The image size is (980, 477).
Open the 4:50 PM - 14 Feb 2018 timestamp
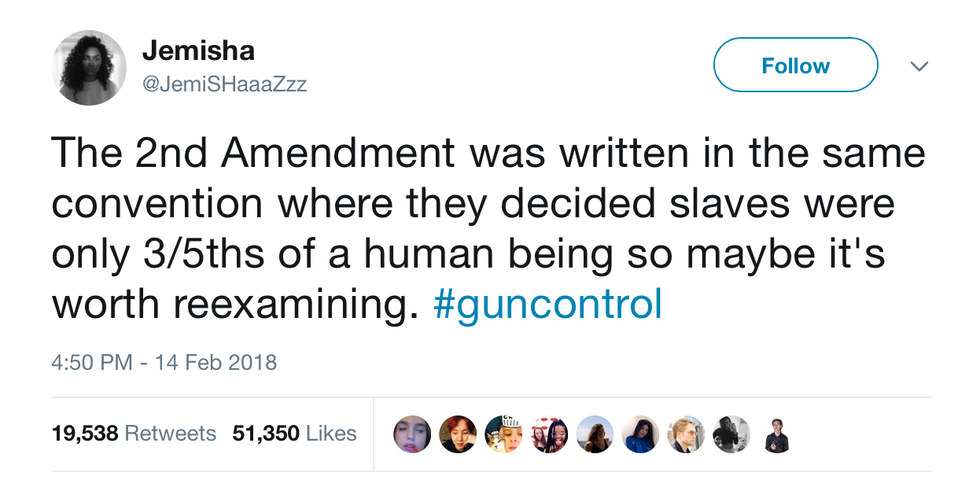pos(163,361)
